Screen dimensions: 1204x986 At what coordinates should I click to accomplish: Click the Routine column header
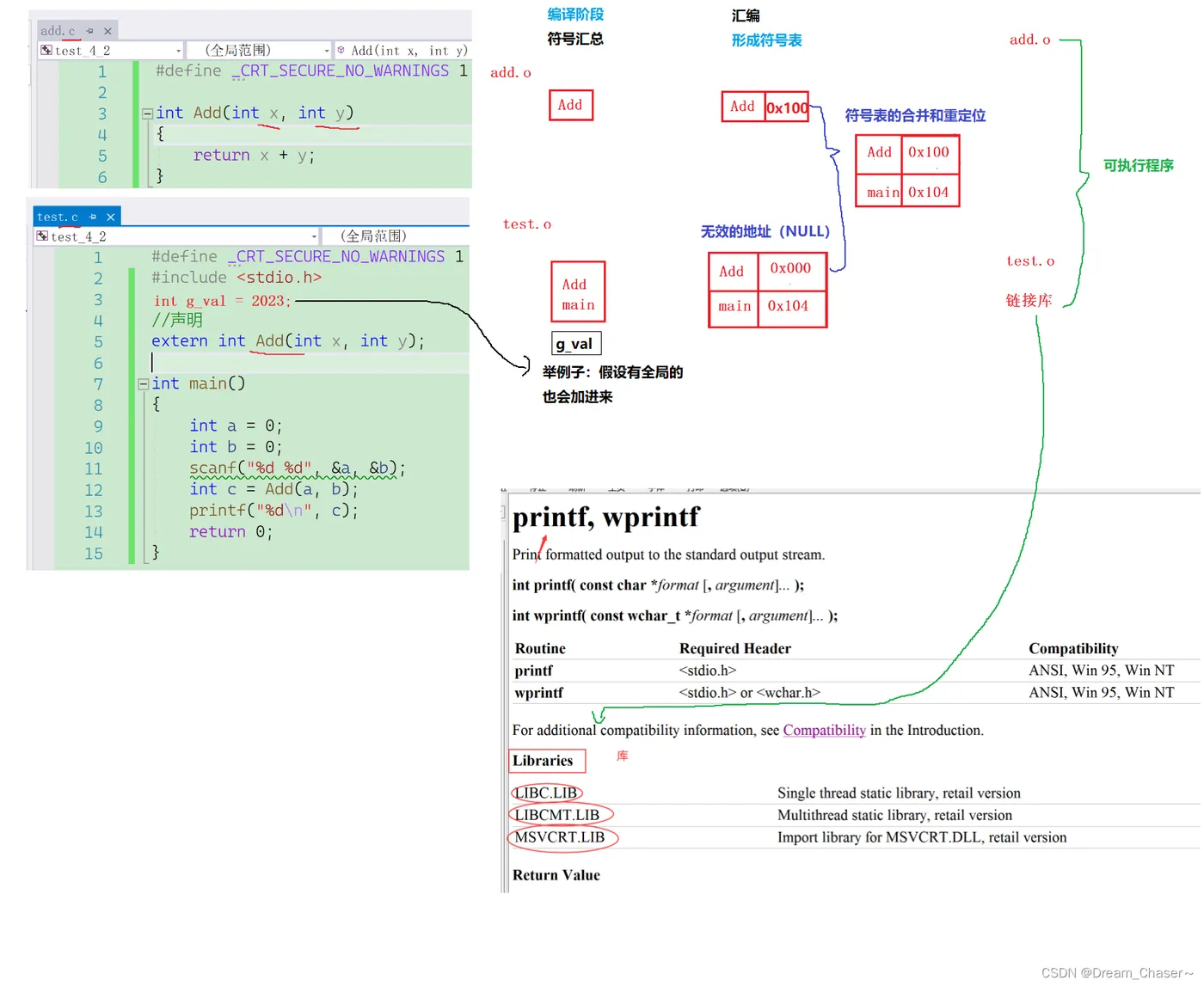[x=540, y=649]
